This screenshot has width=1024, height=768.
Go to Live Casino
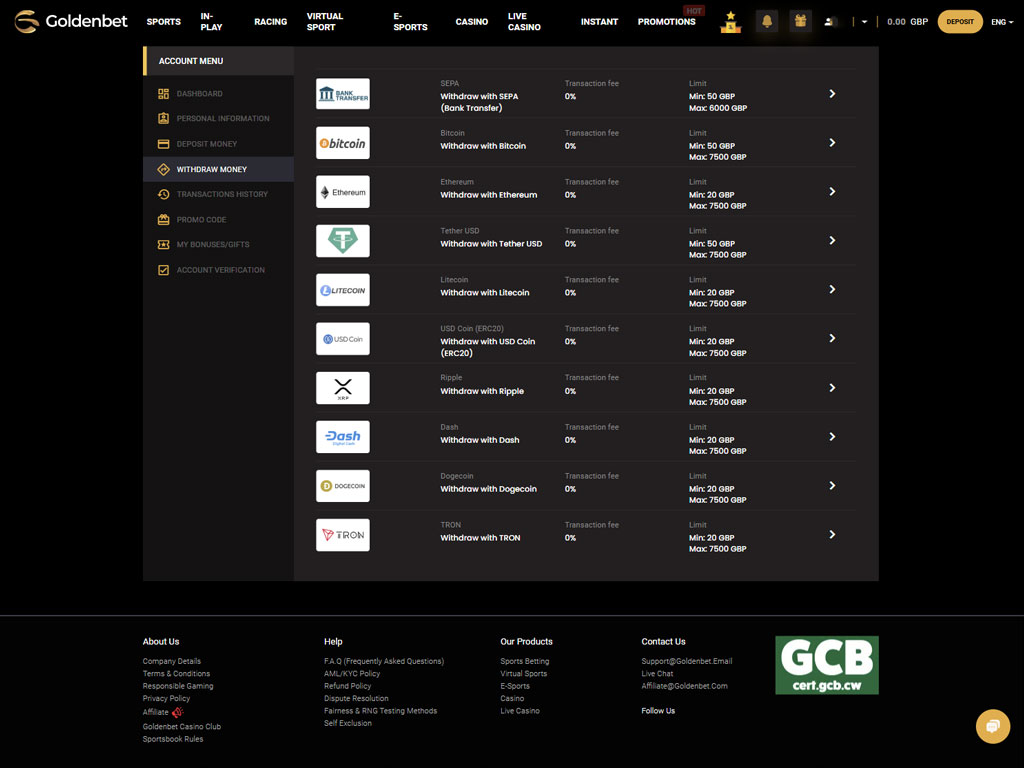[x=524, y=22]
